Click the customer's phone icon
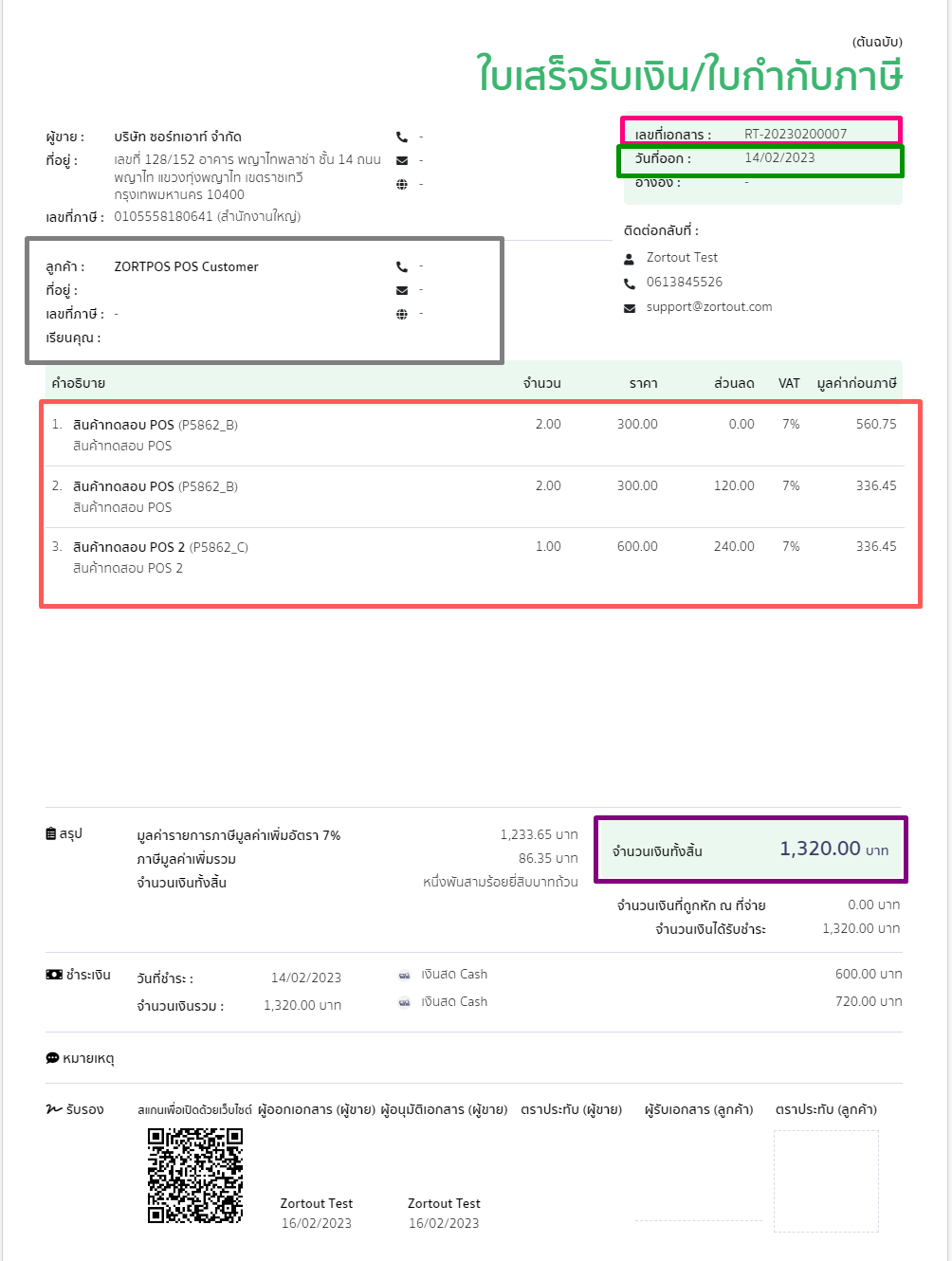The height and width of the screenshot is (1261, 952). 402,266
